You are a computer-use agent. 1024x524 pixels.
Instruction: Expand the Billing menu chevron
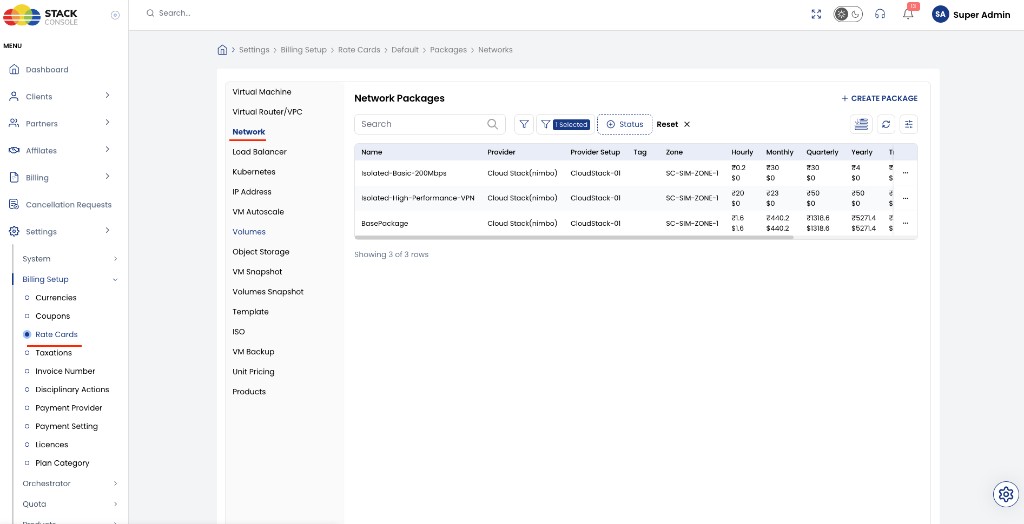tap(107, 176)
